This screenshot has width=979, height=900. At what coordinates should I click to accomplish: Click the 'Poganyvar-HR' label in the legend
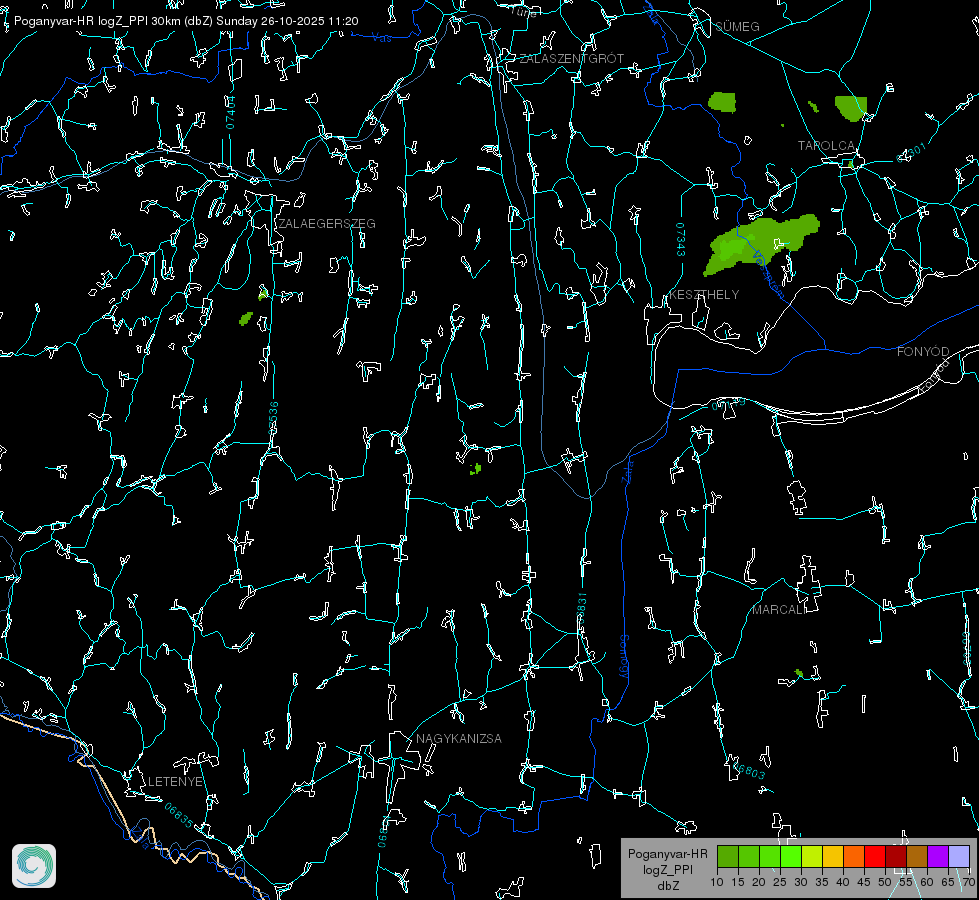point(667,854)
